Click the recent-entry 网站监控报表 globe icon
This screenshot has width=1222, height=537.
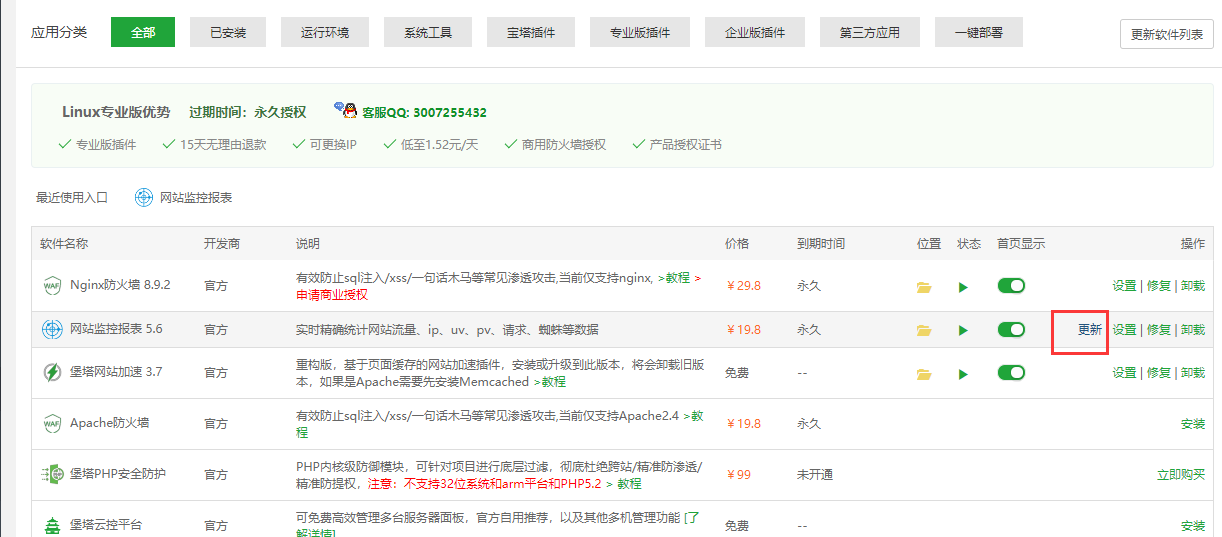pos(144,198)
